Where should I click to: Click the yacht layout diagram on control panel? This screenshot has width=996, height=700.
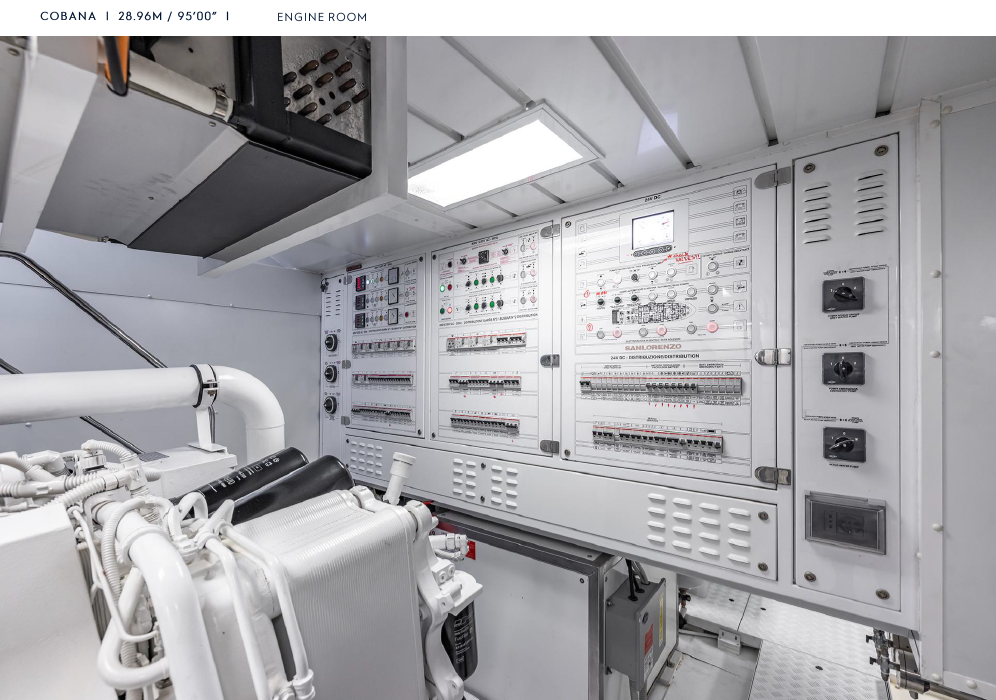coord(650,311)
